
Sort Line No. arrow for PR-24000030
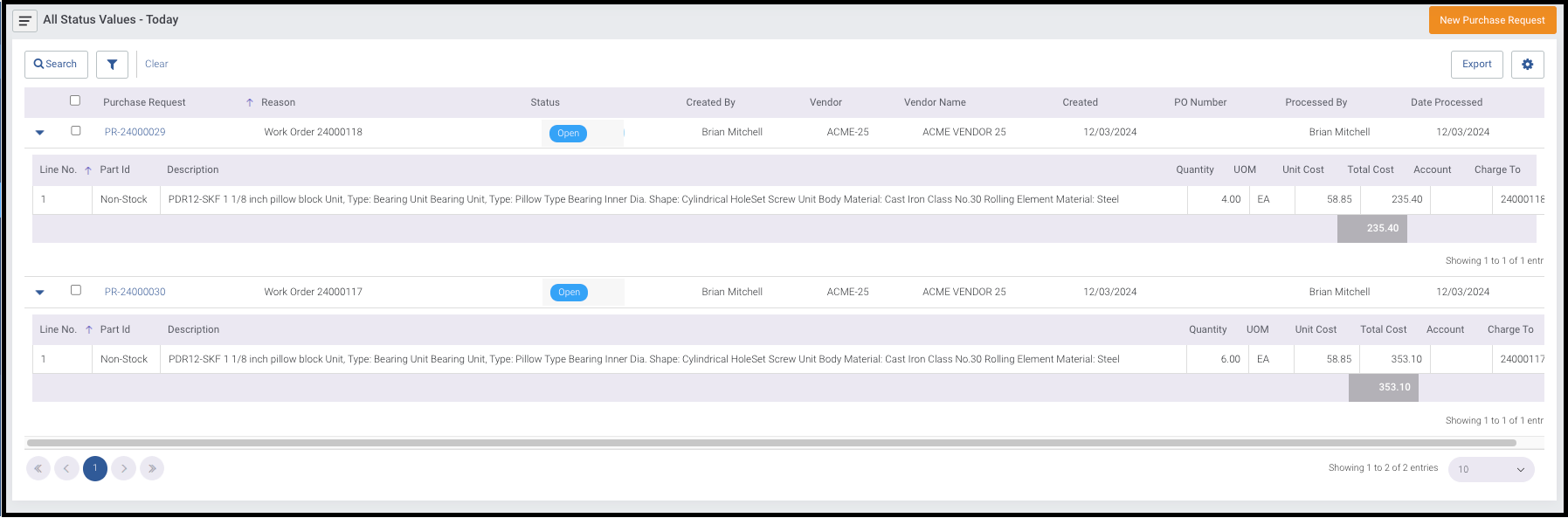pos(89,329)
